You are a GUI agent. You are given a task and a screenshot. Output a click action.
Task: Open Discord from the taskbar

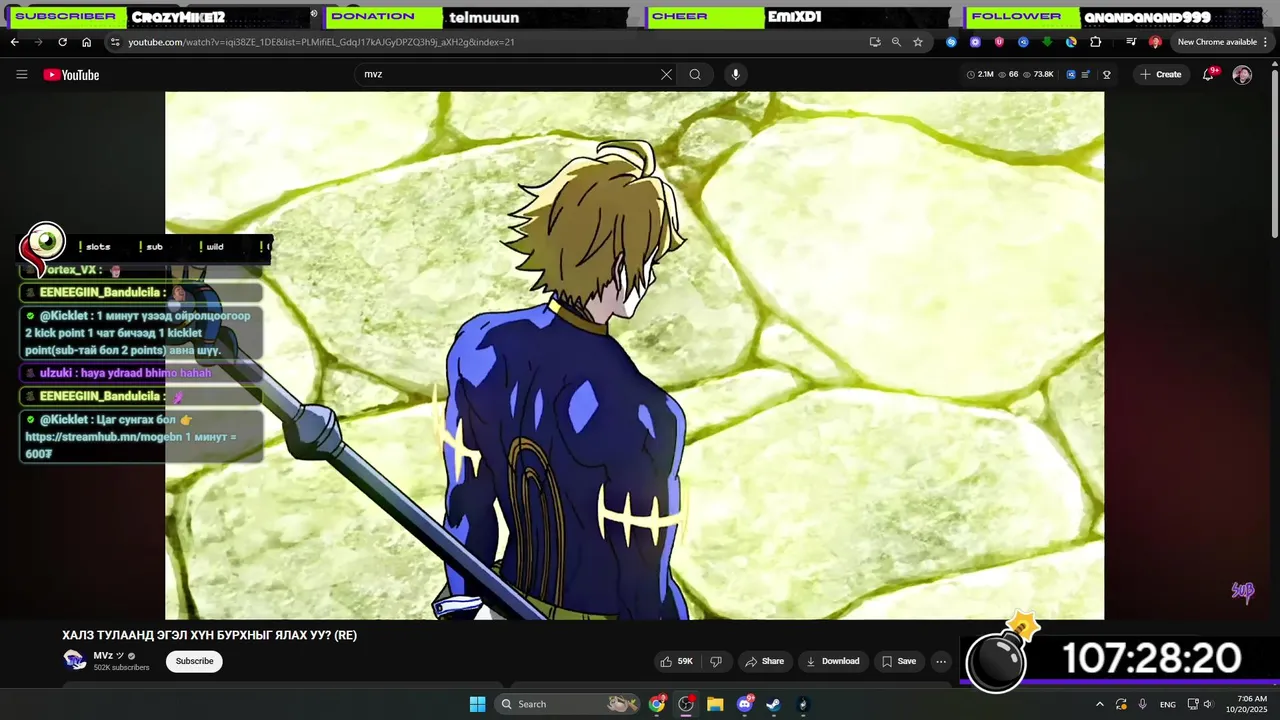745,704
